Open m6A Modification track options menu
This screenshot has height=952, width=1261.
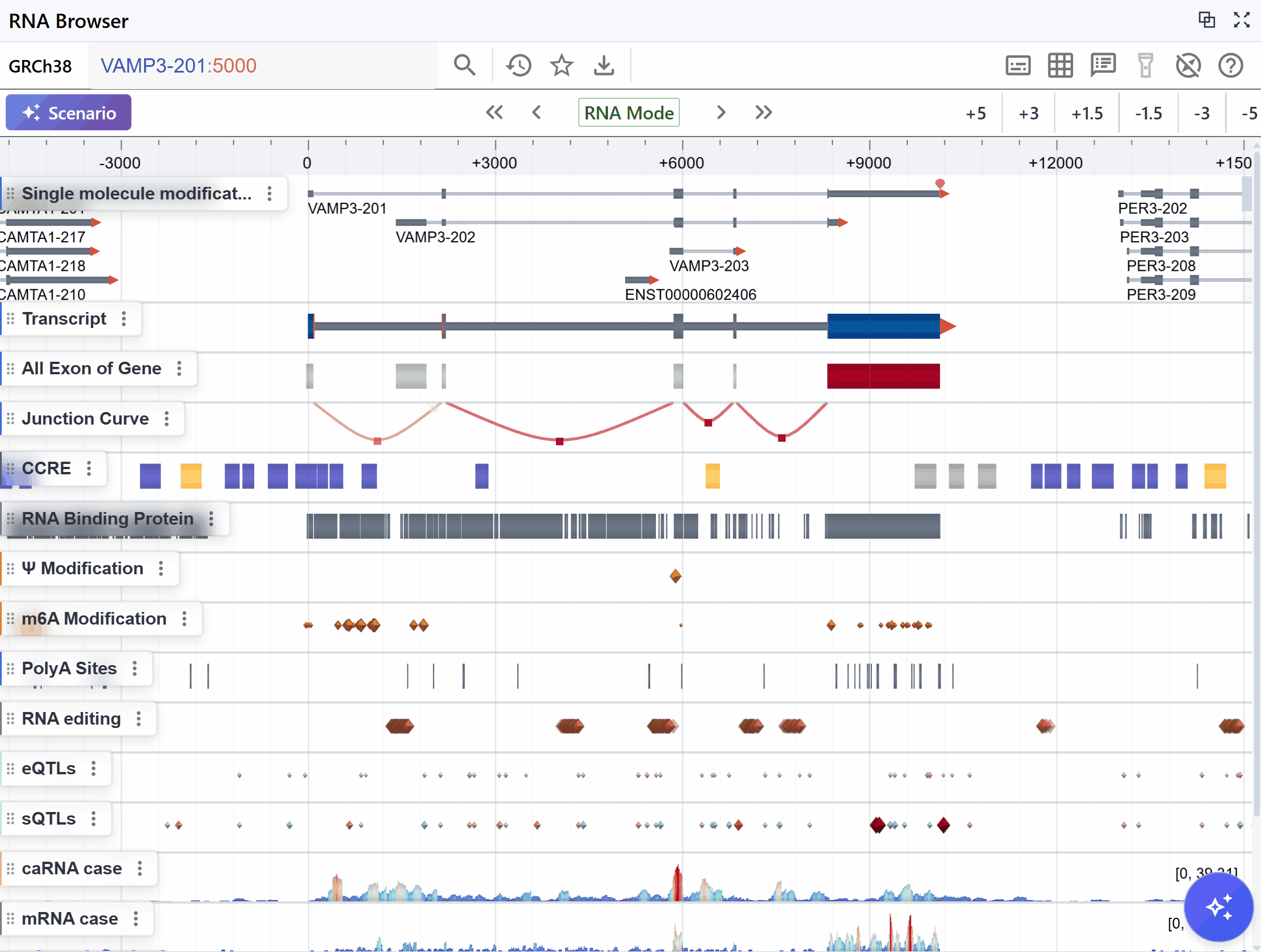pos(184,618)
